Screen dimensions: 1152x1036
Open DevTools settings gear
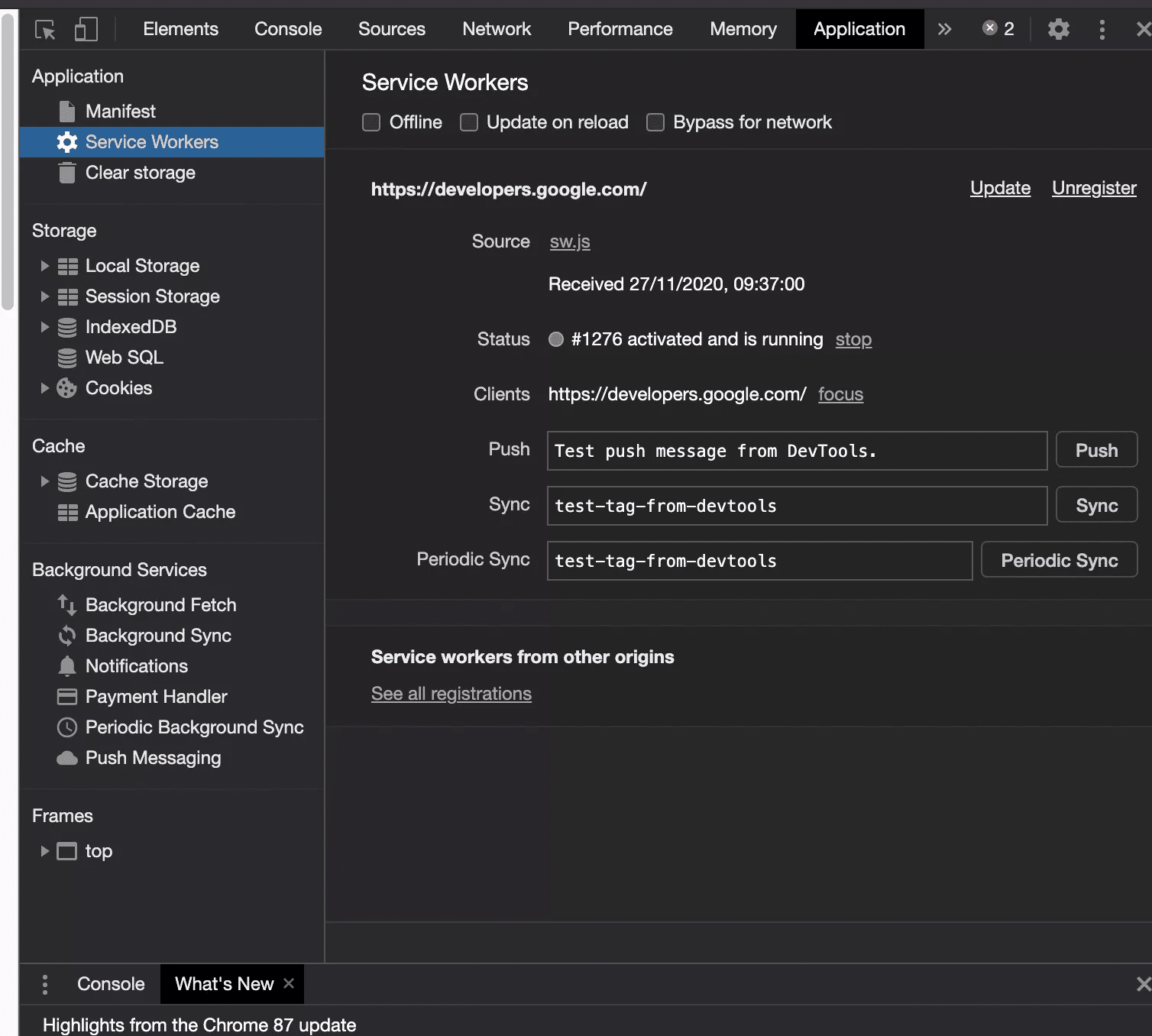[1058, 30]
